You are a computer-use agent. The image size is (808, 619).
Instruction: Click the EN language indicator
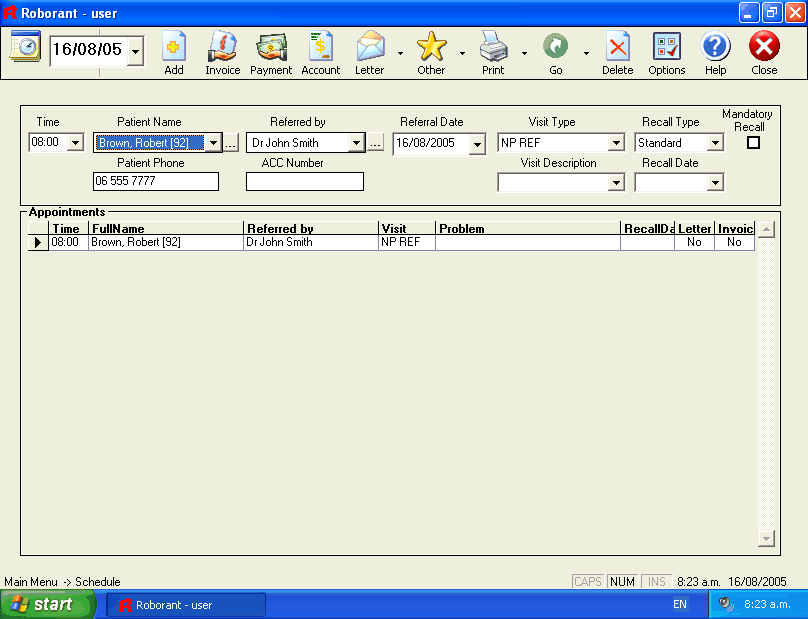pyautogui.click(x=680, y=604)
